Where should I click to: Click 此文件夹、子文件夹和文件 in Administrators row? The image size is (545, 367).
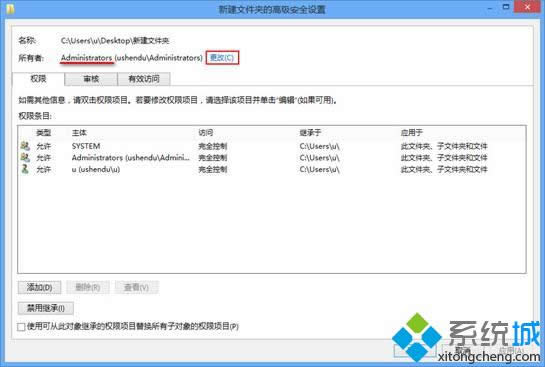click(x=444, y=158)
